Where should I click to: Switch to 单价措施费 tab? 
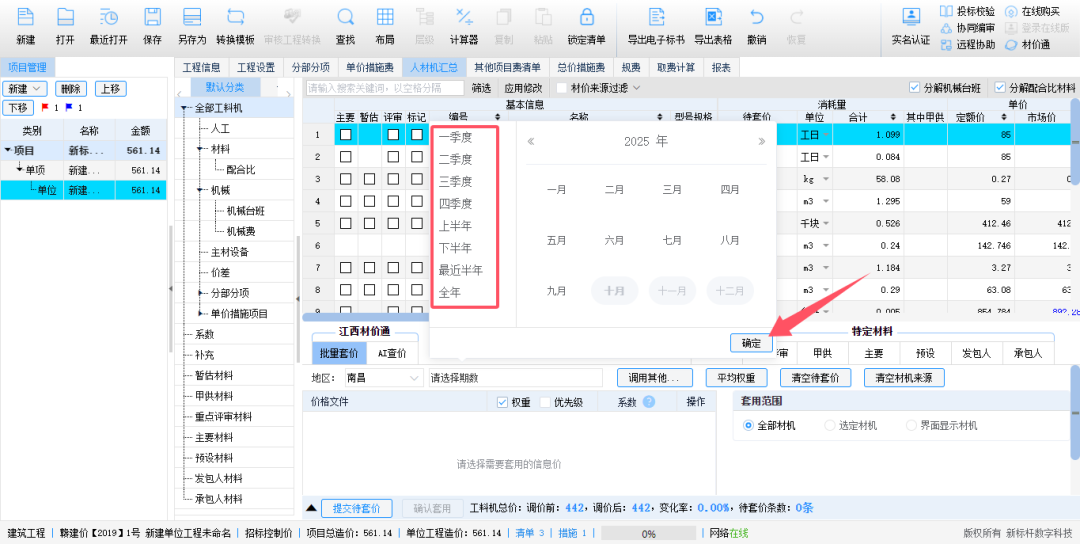[x=370, y=67]
